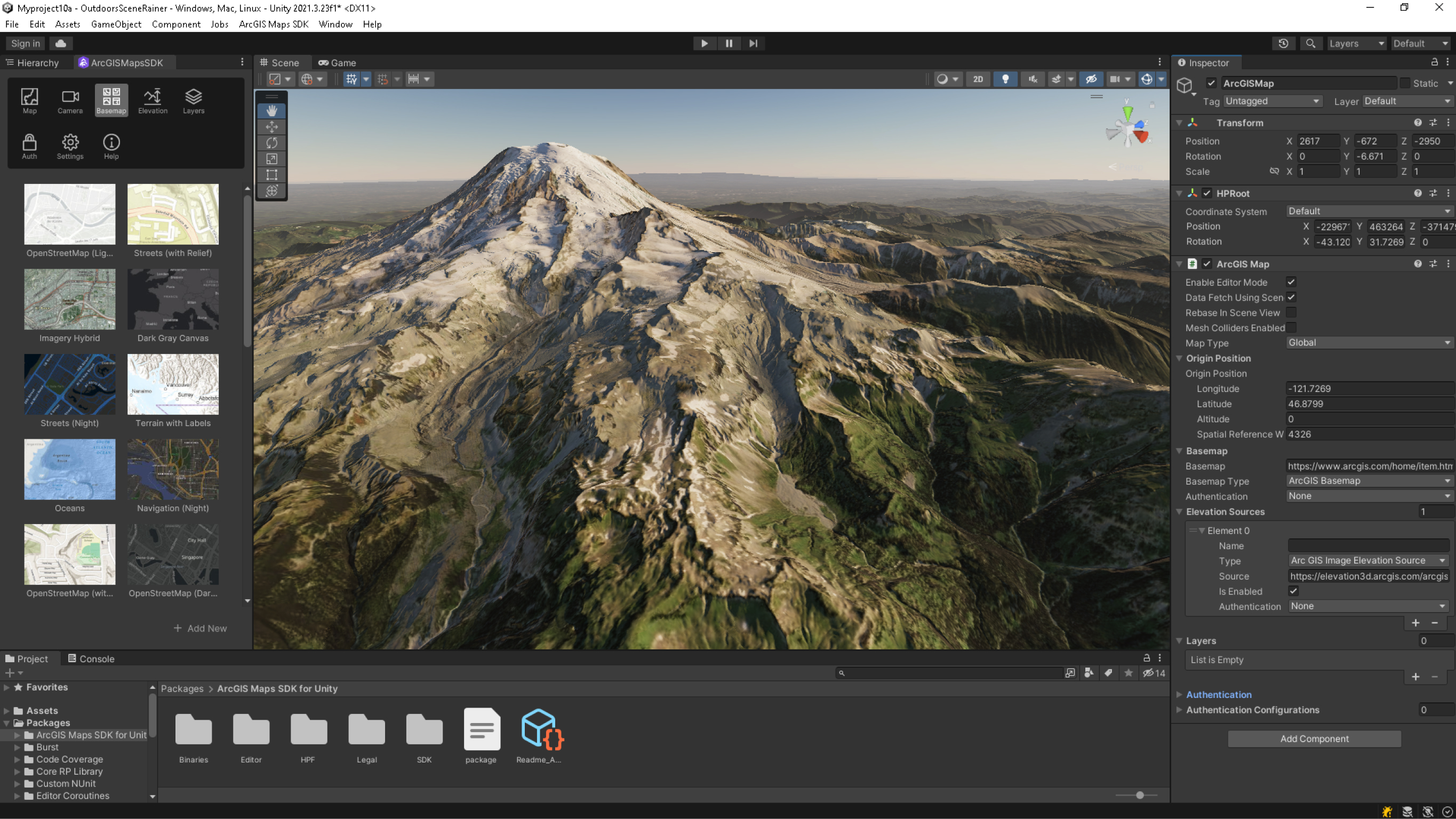This screenshot has height=819, width=1456.
Task: Uncheck Data Fetch Using Scene Camera
Action: 1291,298
